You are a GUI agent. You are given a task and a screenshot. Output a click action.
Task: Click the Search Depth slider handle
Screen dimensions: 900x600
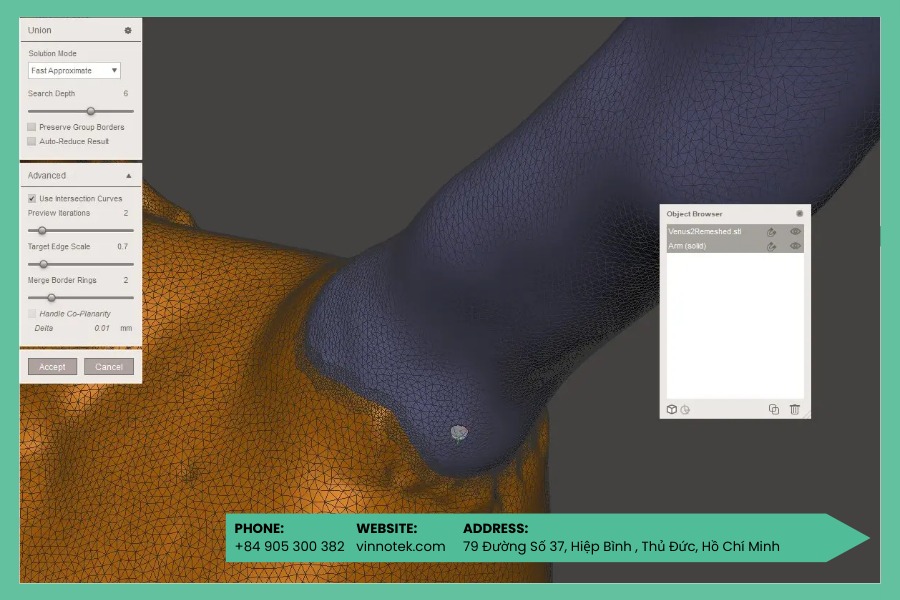click(x=91, y=111)
